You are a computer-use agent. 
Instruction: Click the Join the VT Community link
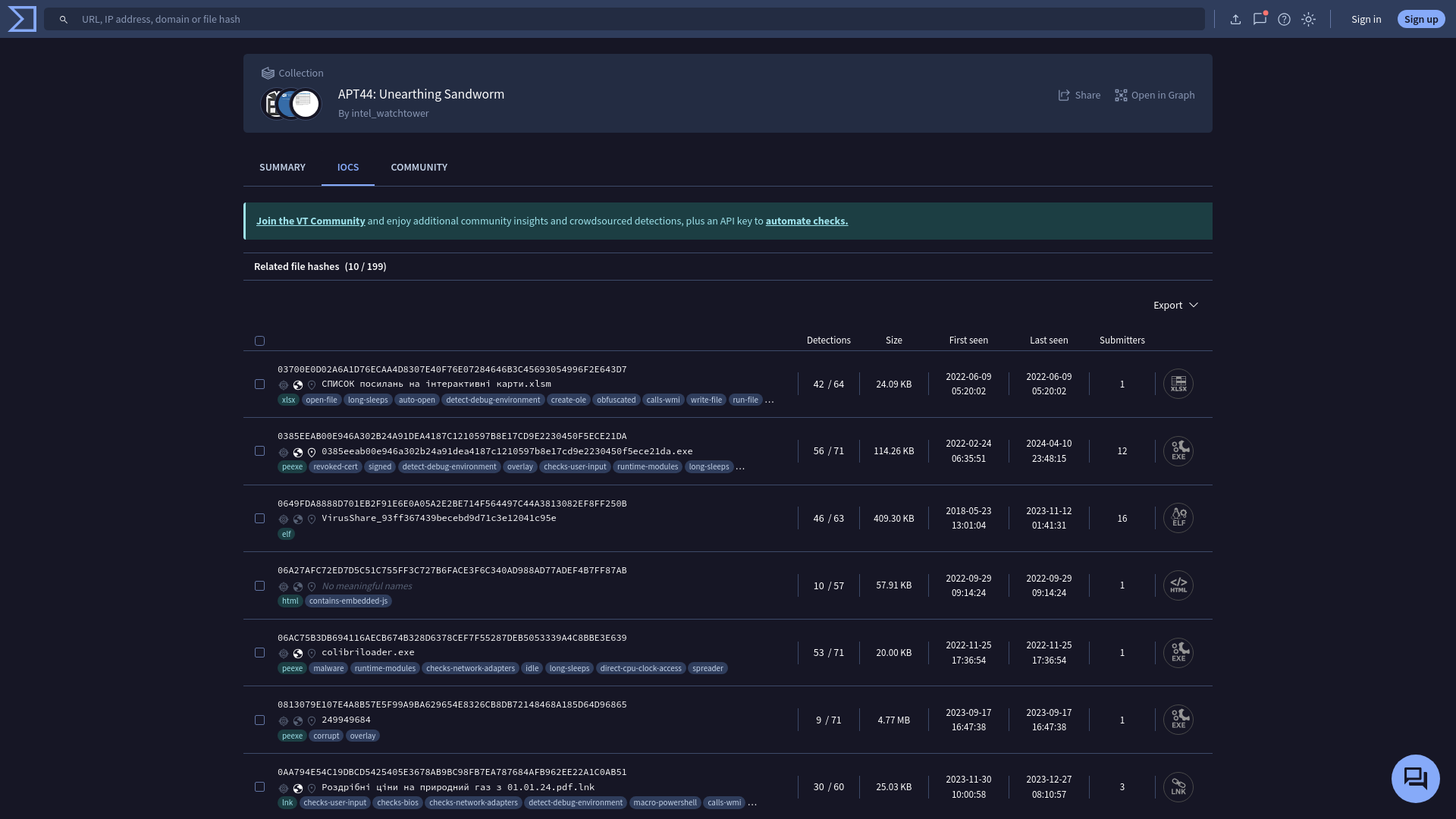pos(310,221)
